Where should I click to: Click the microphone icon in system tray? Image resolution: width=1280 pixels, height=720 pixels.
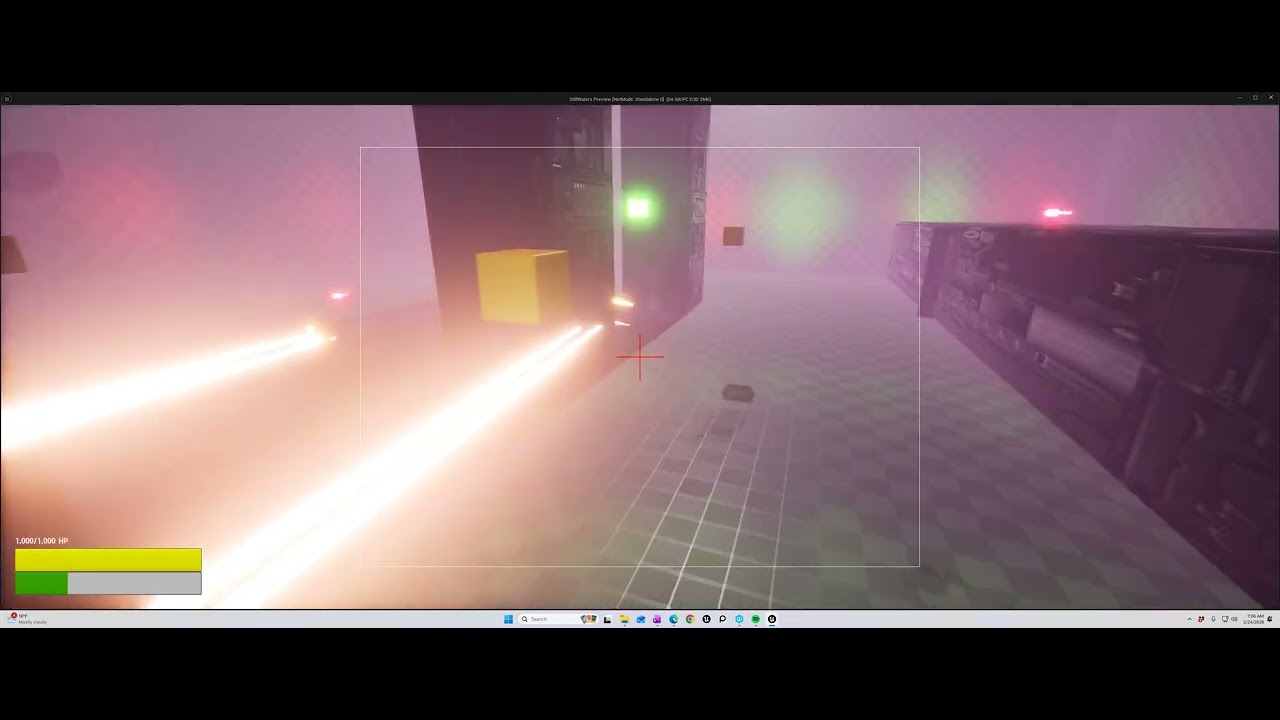coord(1213,619)
